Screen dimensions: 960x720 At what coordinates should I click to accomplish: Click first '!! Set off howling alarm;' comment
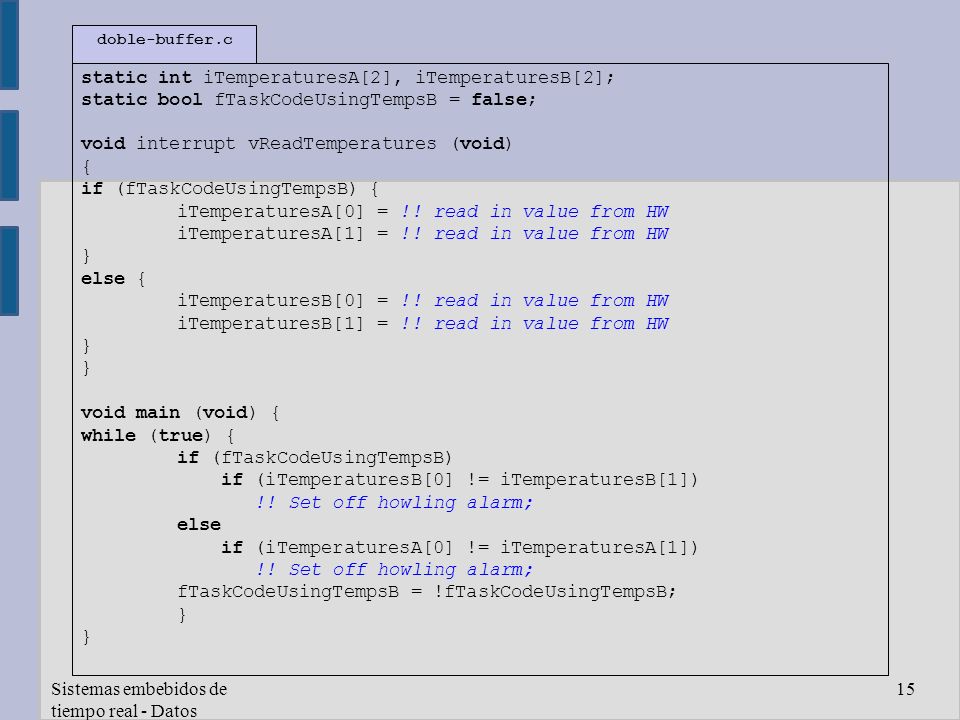pyautogui.click(x=394, y=503)
